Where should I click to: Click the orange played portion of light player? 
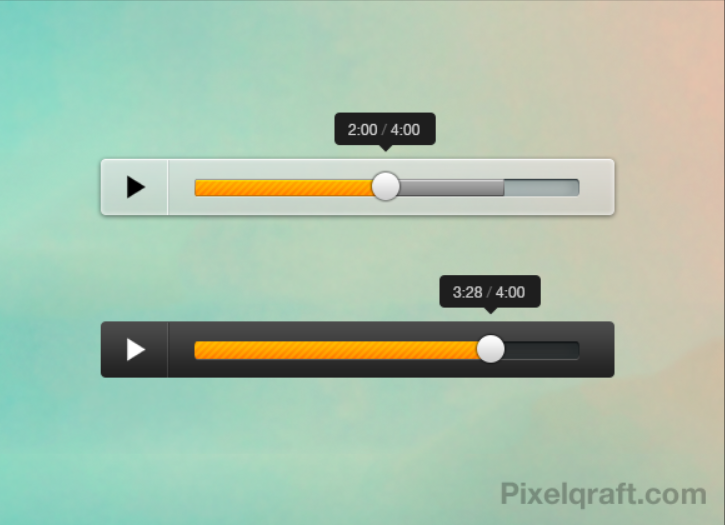[x=283, y=188]
